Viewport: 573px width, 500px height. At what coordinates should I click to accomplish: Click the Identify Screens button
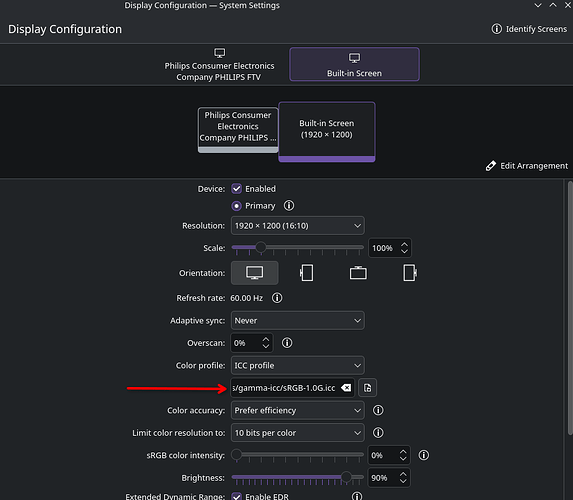(x=529, y=29)
